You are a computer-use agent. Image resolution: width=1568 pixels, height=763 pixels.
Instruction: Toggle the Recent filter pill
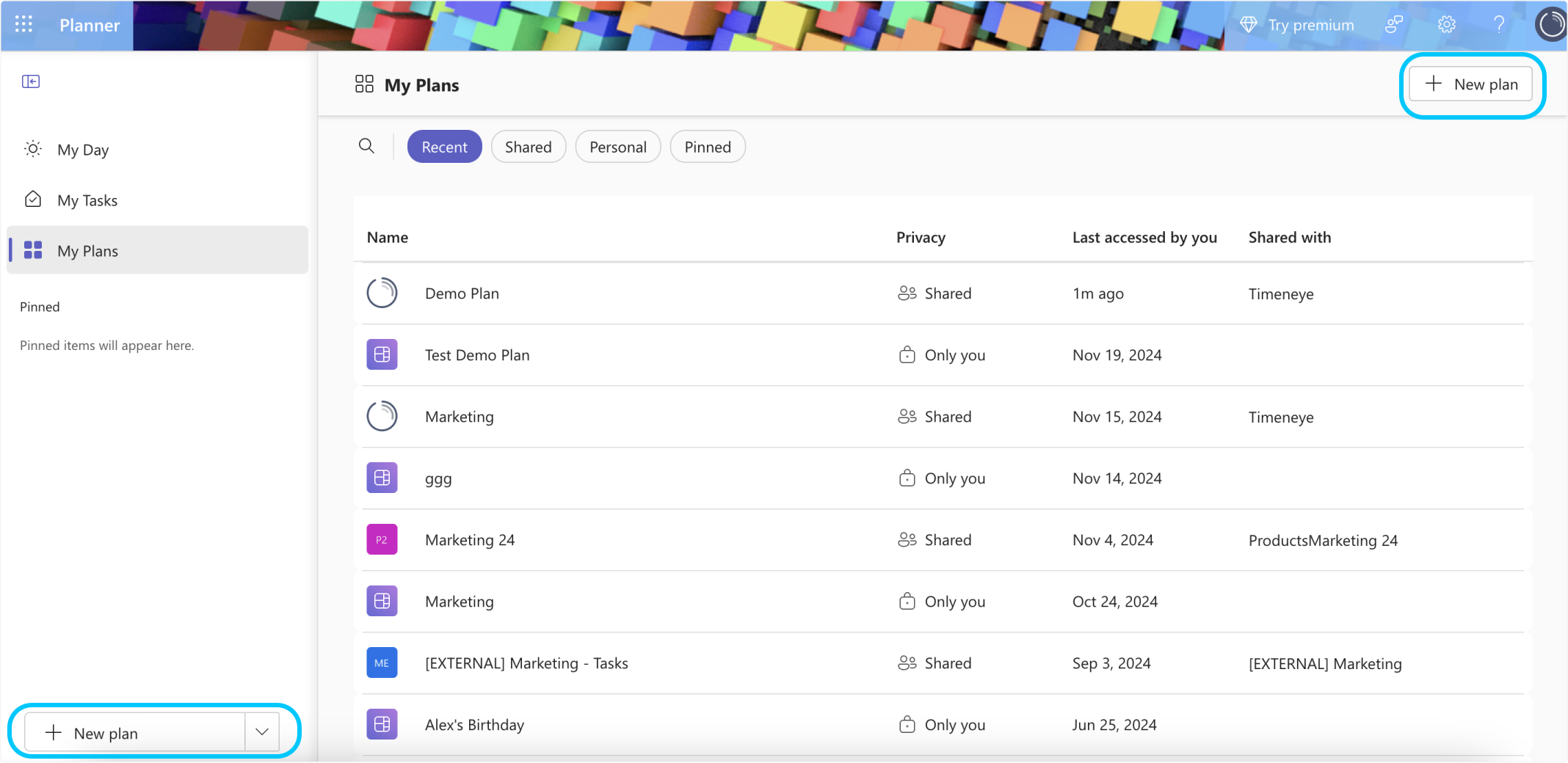[x=444, y=147]
